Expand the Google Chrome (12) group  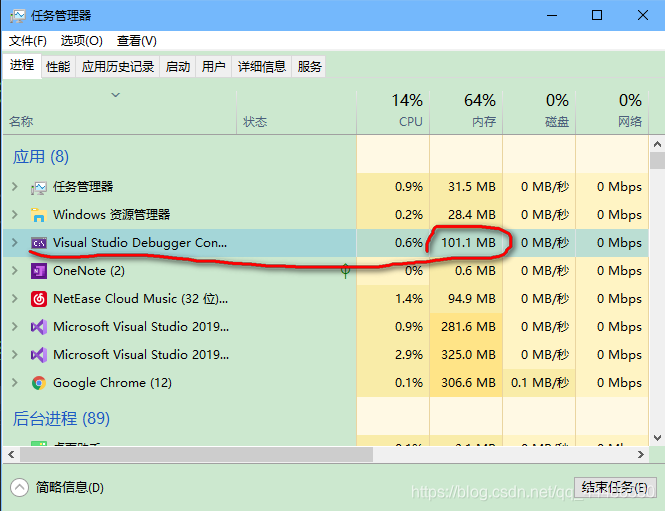pos(15,383)
